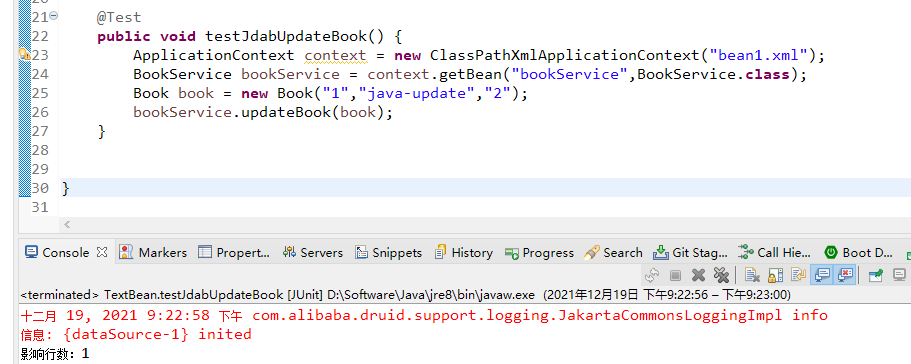
Task: Open the Markers tab
Action: pyautogui.click(x=153, y=253)
